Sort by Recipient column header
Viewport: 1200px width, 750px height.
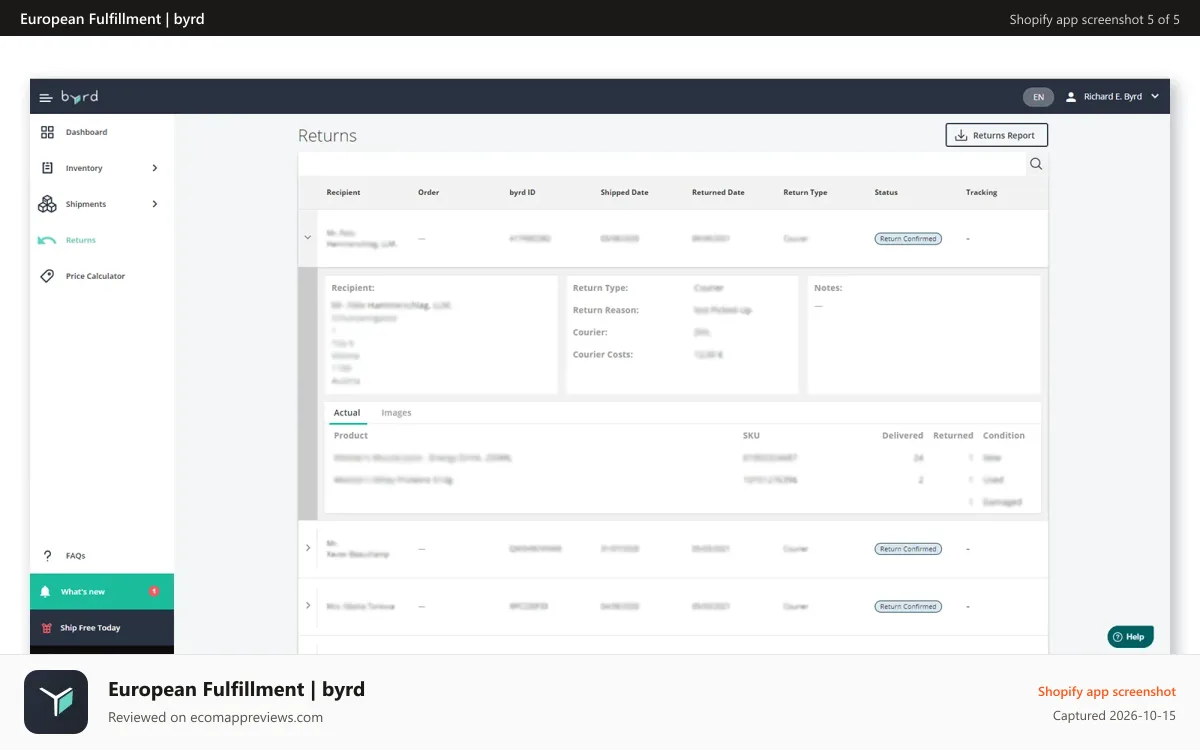(343, 192)
